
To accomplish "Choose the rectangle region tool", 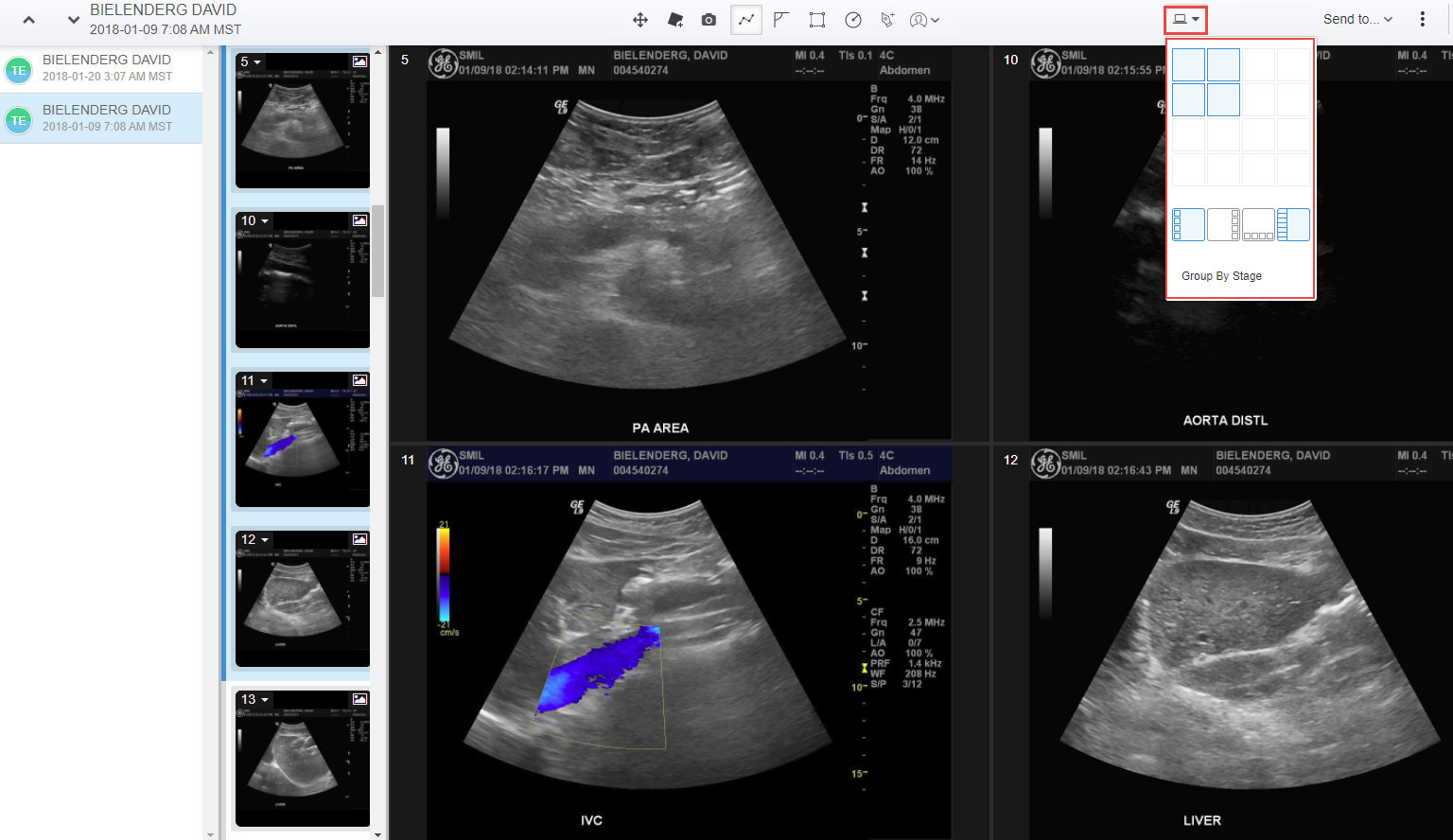I will (817, 20).
